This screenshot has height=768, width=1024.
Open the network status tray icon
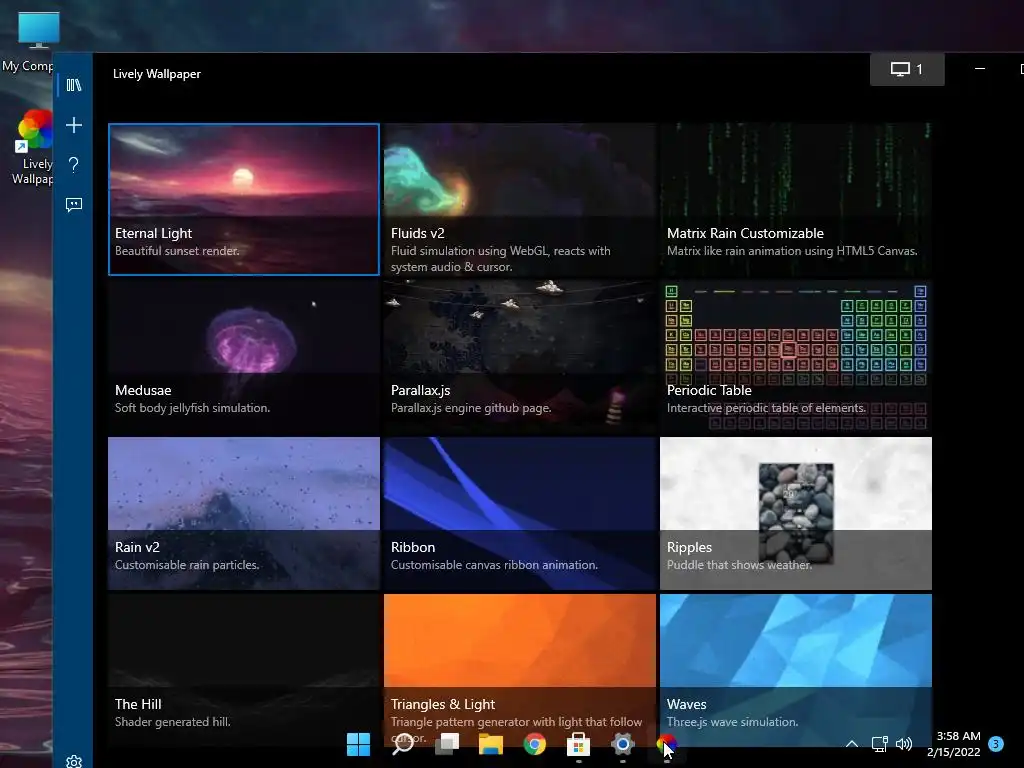pyautogui.click(x=879, y=744)
